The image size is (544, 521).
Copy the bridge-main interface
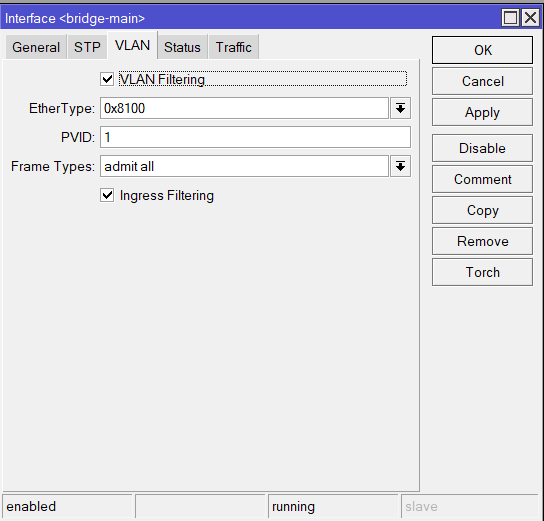[482, 210]
